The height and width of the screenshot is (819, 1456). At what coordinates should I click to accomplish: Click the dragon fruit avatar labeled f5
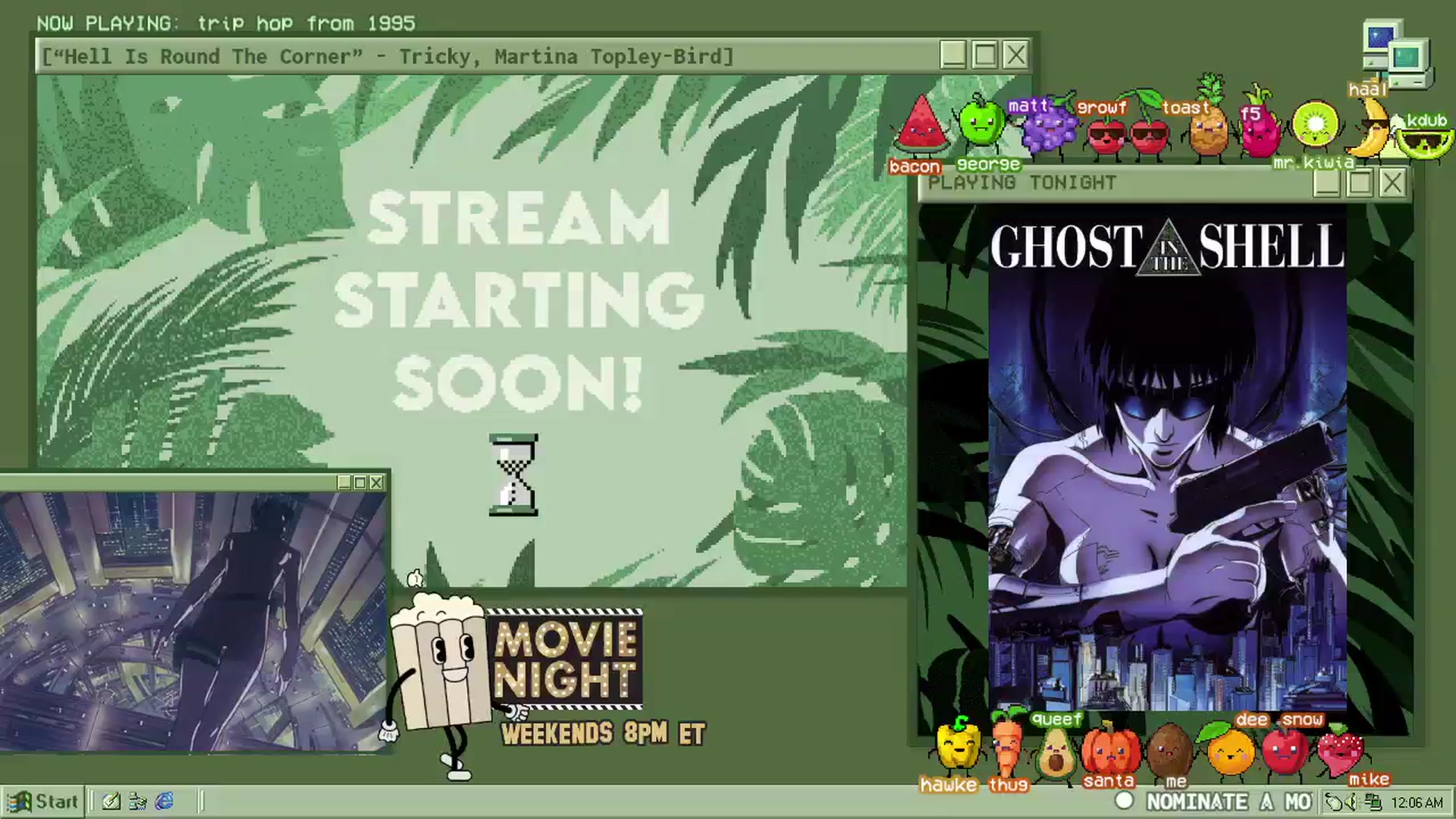(x=1260, y=125)
